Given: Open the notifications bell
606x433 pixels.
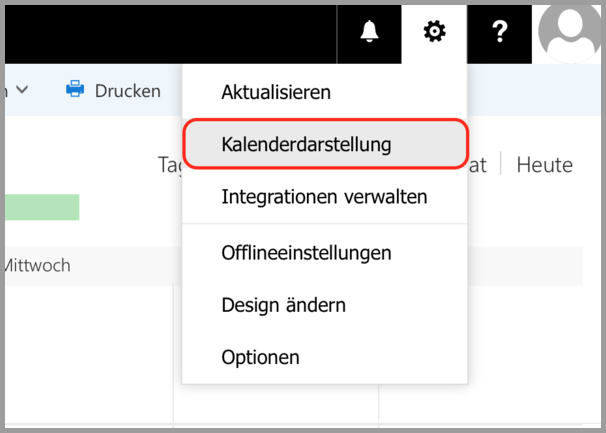Looking at the screenshot, I should pos(369,32).
